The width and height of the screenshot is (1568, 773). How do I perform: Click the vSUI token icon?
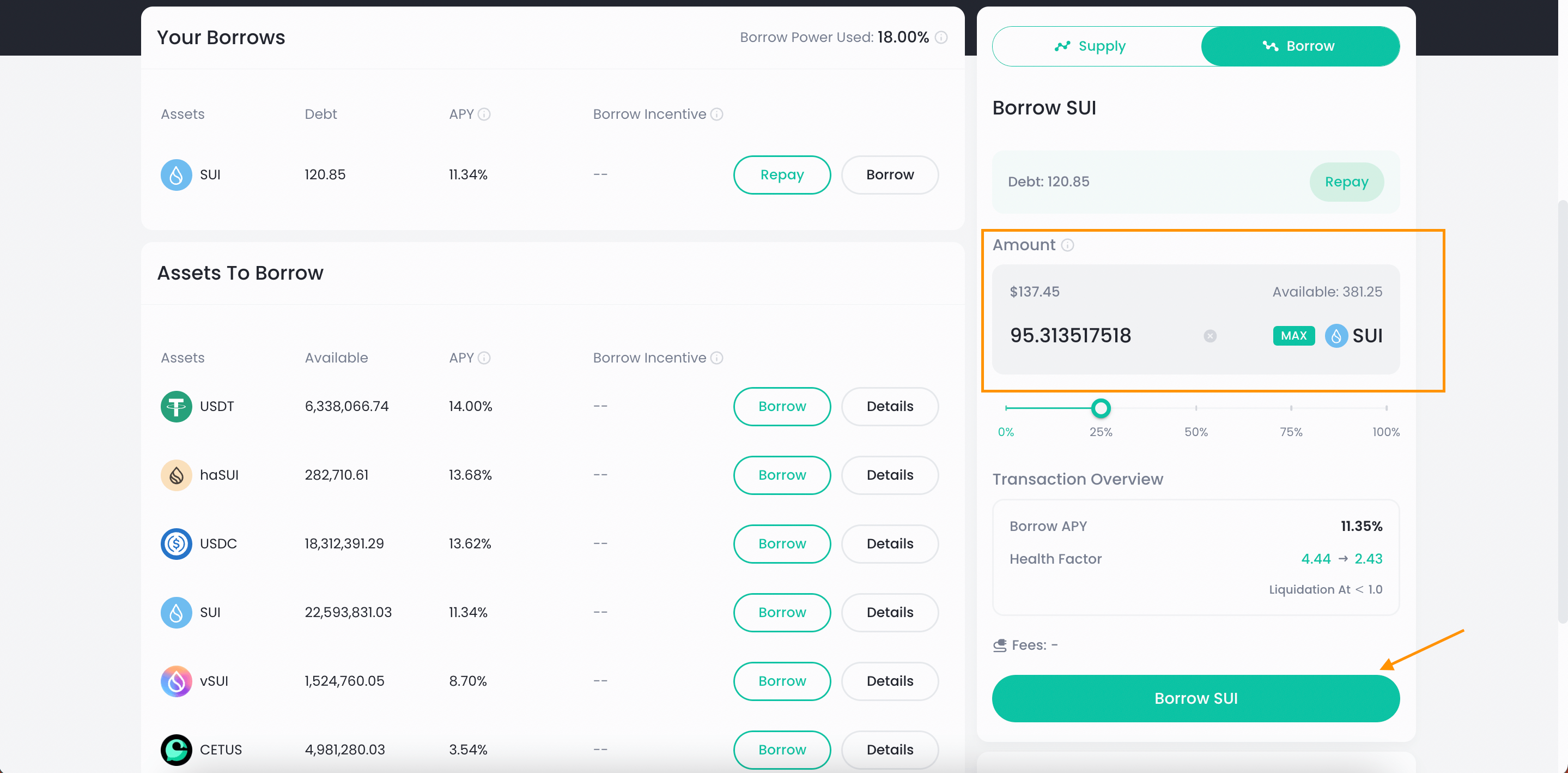176,681
